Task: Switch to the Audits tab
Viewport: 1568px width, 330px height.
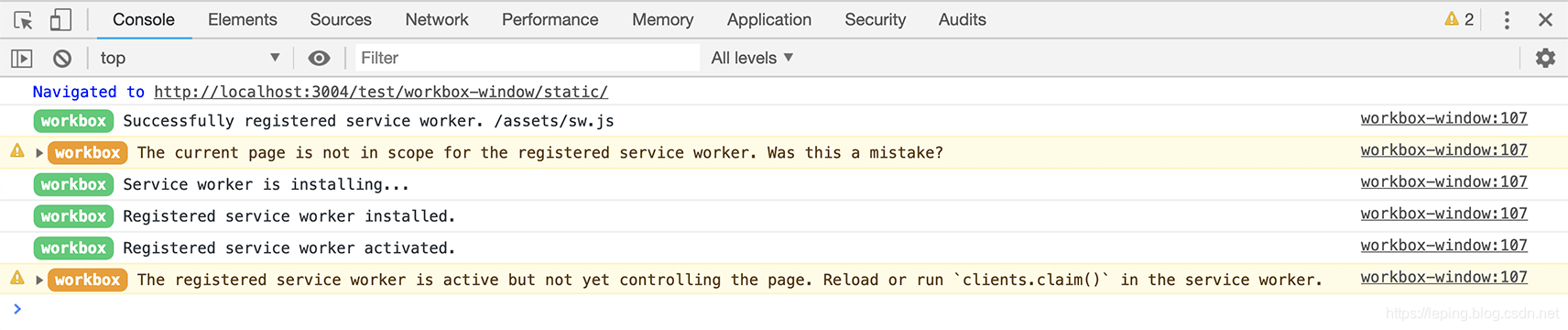Action: click(963, 19)
